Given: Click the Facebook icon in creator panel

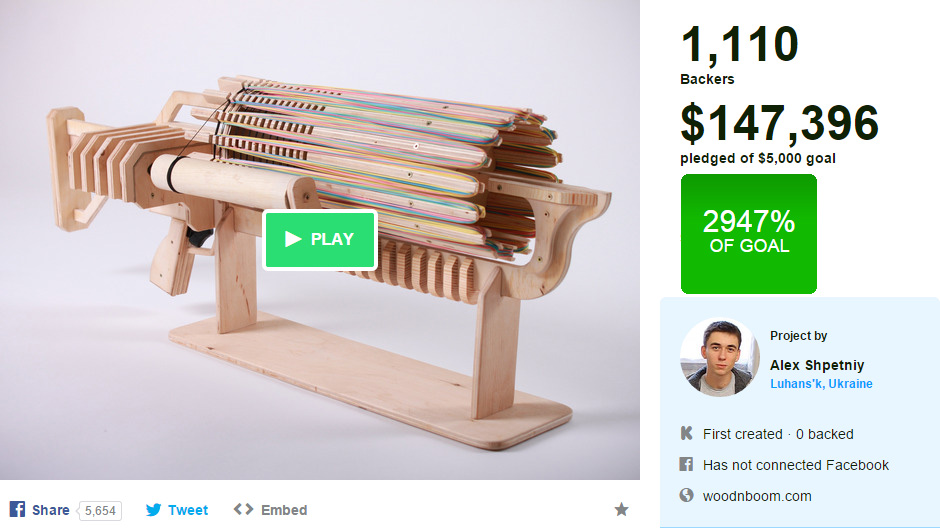Looking at the screenshot, I should coord(686,464).
